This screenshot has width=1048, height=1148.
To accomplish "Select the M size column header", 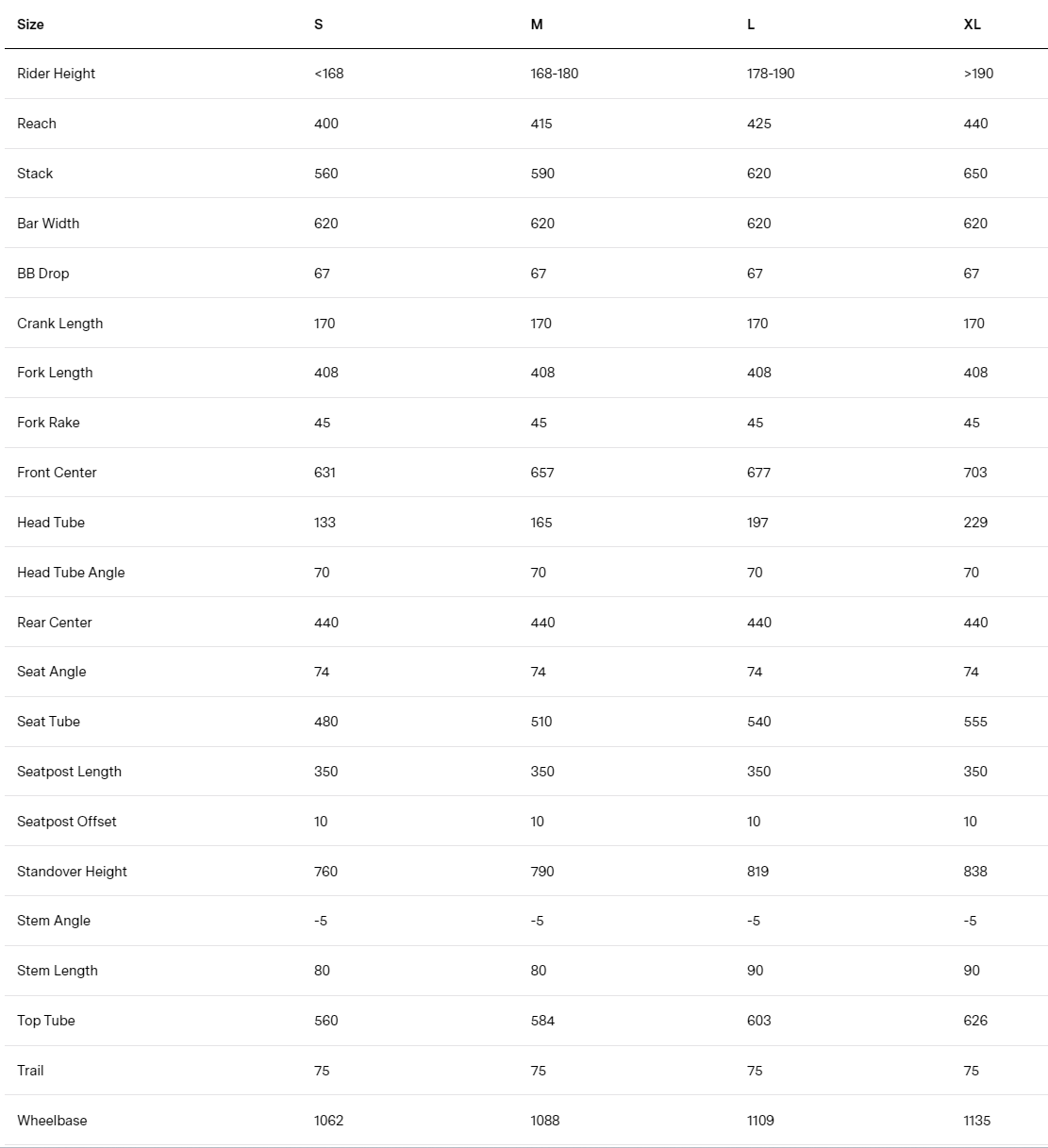I will 537,25.
